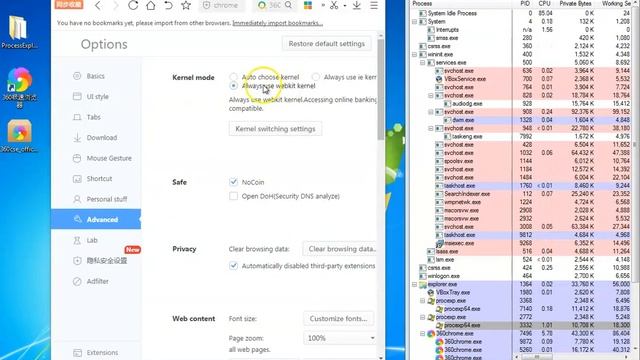Go back using browser back arrow
The image size is (640, 360).
[98, 5]
